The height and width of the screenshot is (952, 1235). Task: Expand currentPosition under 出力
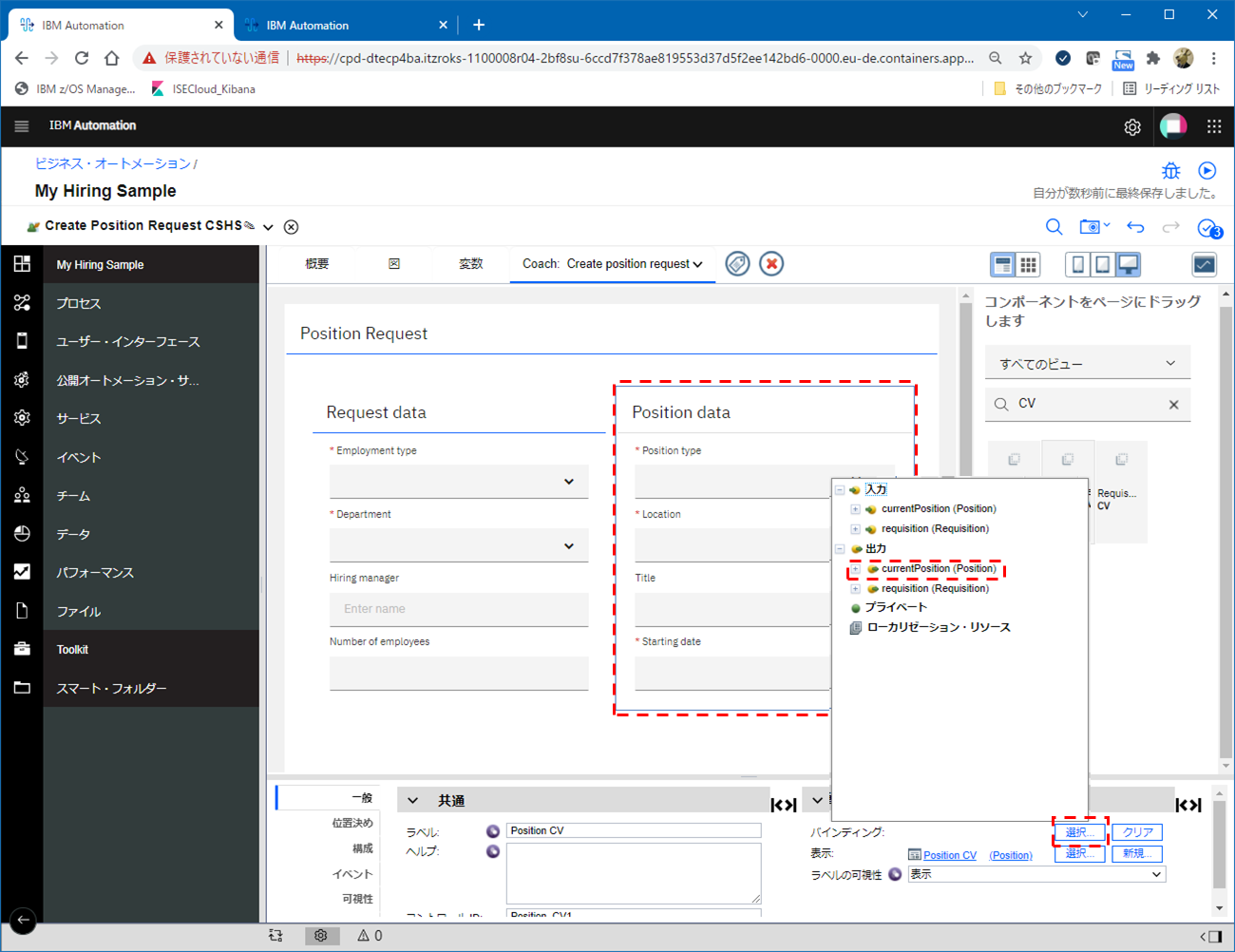(855, 569)
